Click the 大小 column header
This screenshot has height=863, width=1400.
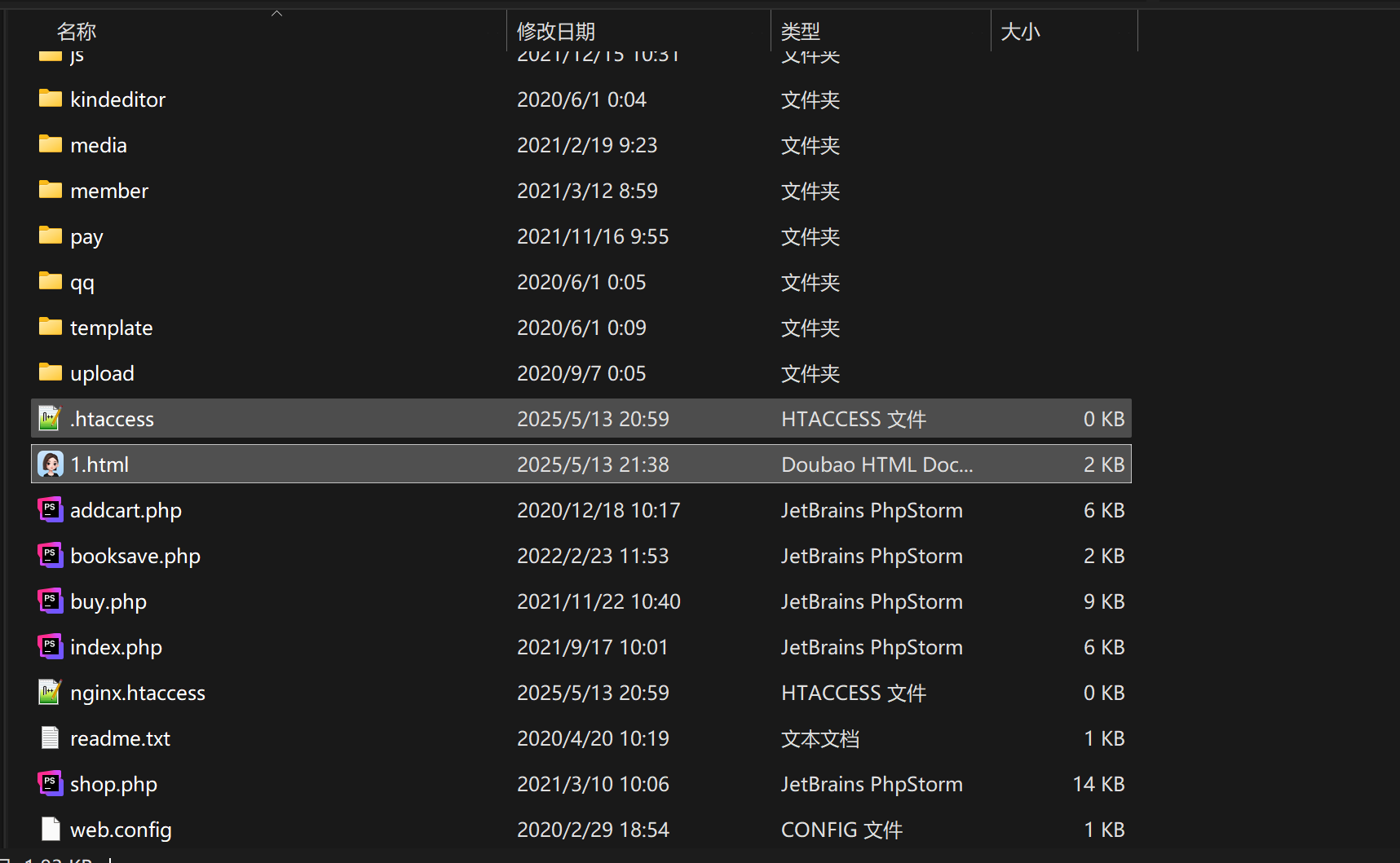1020,32
